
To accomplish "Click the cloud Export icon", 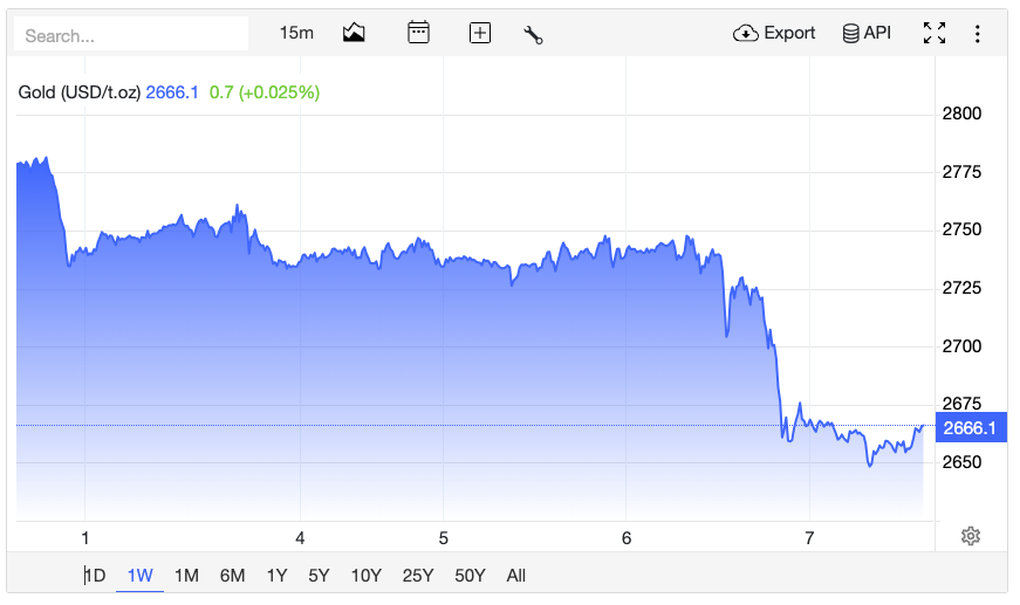I will coord(746,33).
